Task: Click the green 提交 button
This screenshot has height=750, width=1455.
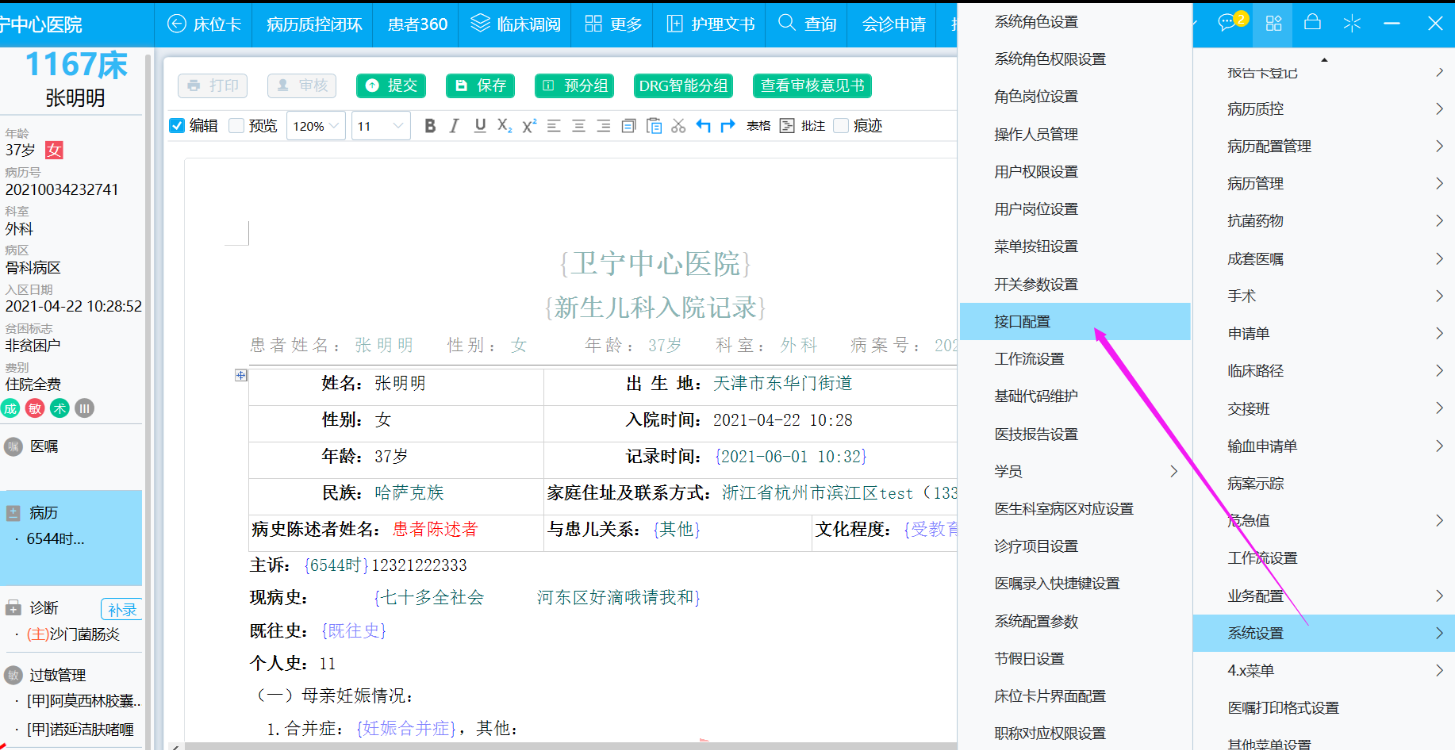Action: [391, 86]
